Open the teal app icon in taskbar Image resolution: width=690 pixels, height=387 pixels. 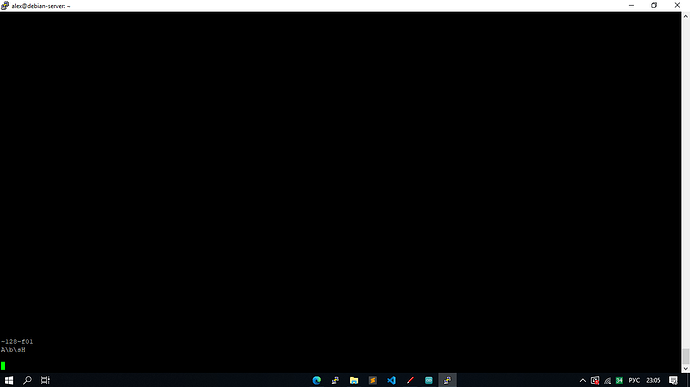[429, 380]
